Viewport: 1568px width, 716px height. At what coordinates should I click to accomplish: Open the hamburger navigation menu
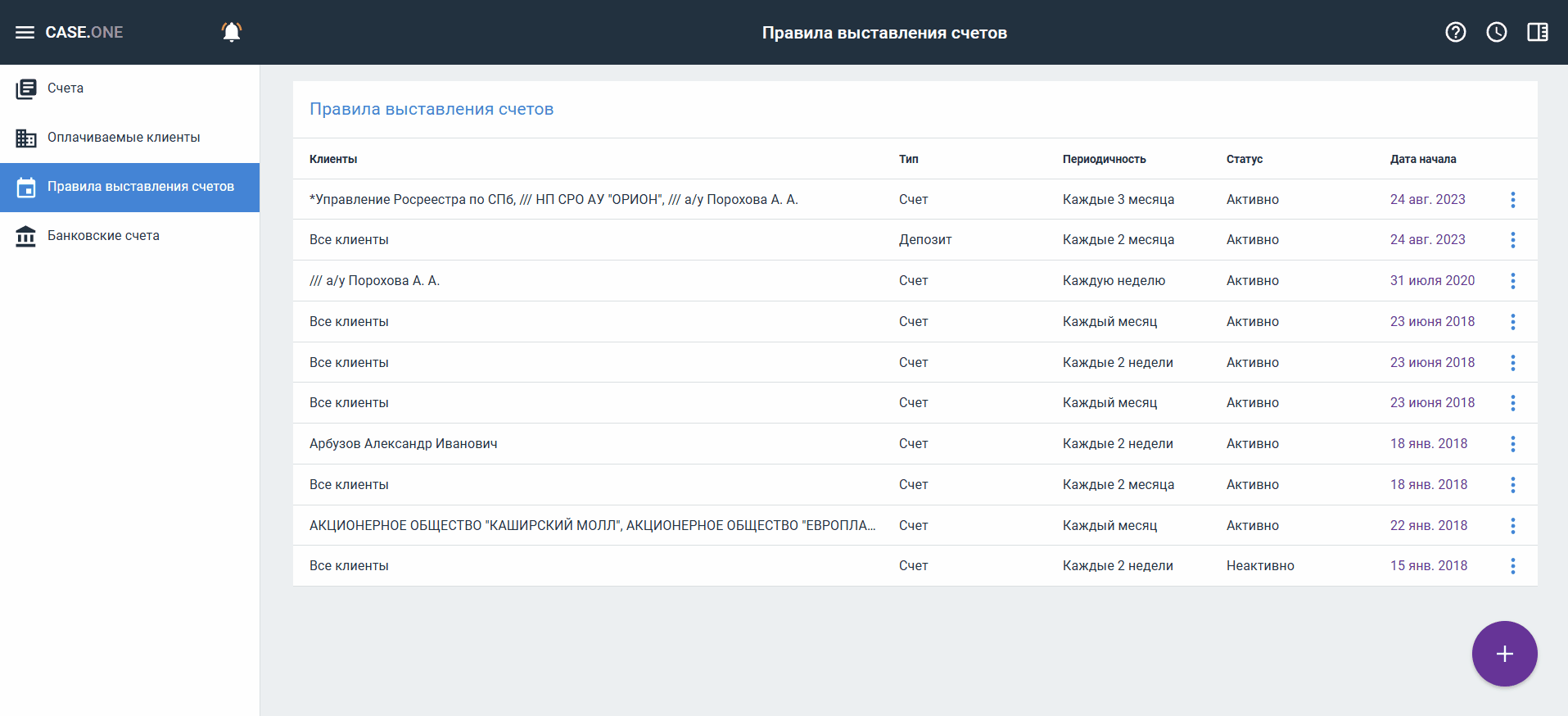[25, 33]
